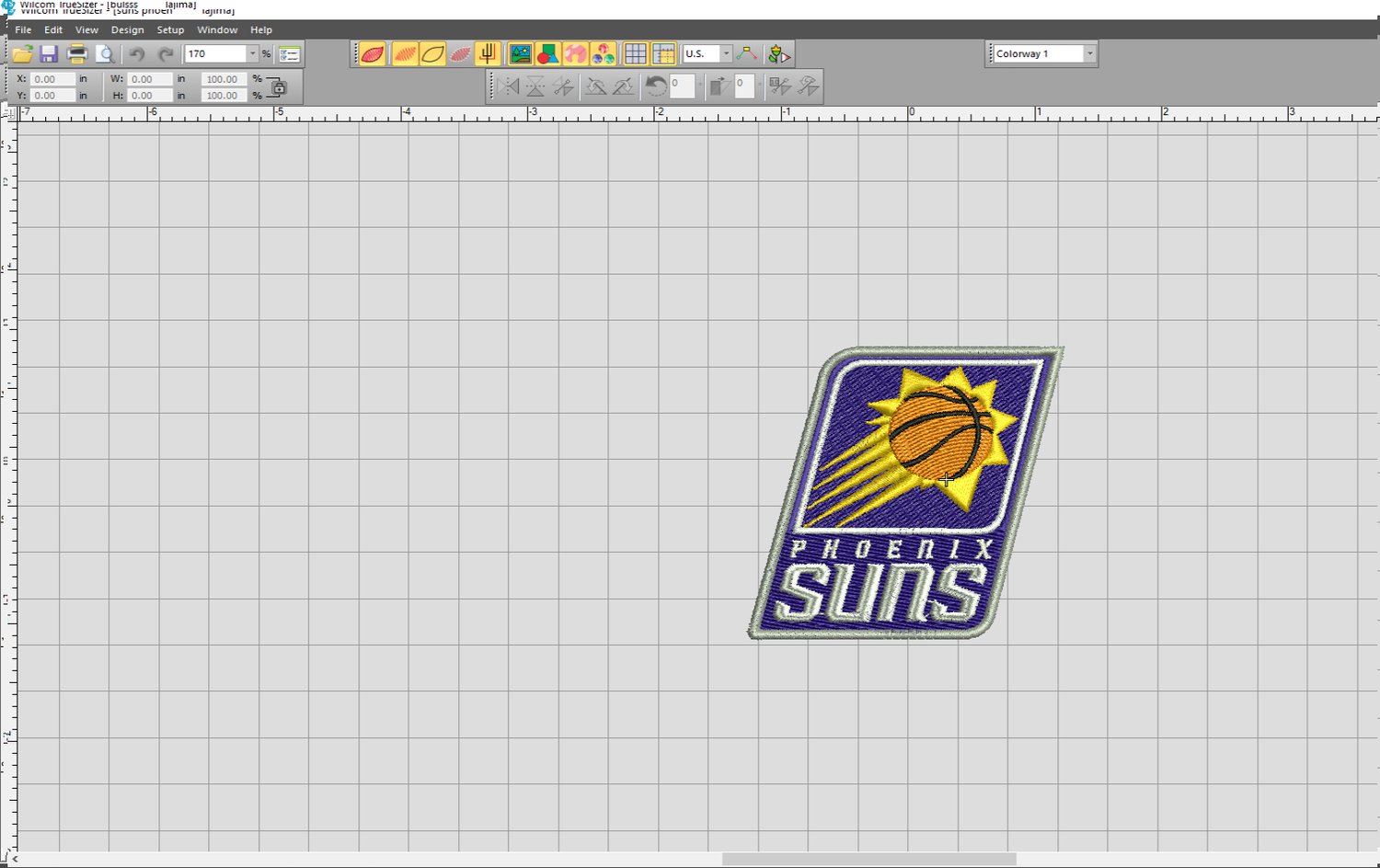Open a design with the folder icon

(22, 54)
